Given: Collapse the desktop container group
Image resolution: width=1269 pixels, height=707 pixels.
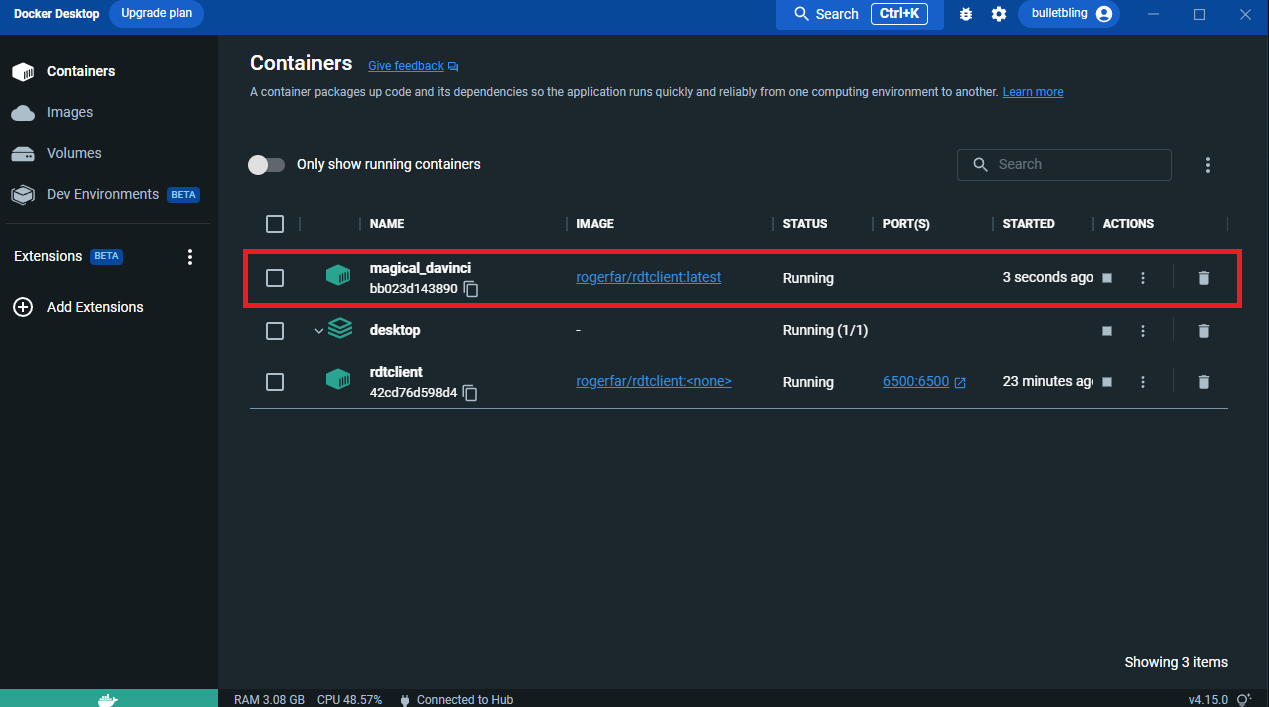Looking at the screenshot, I should (x=318, y=329).
